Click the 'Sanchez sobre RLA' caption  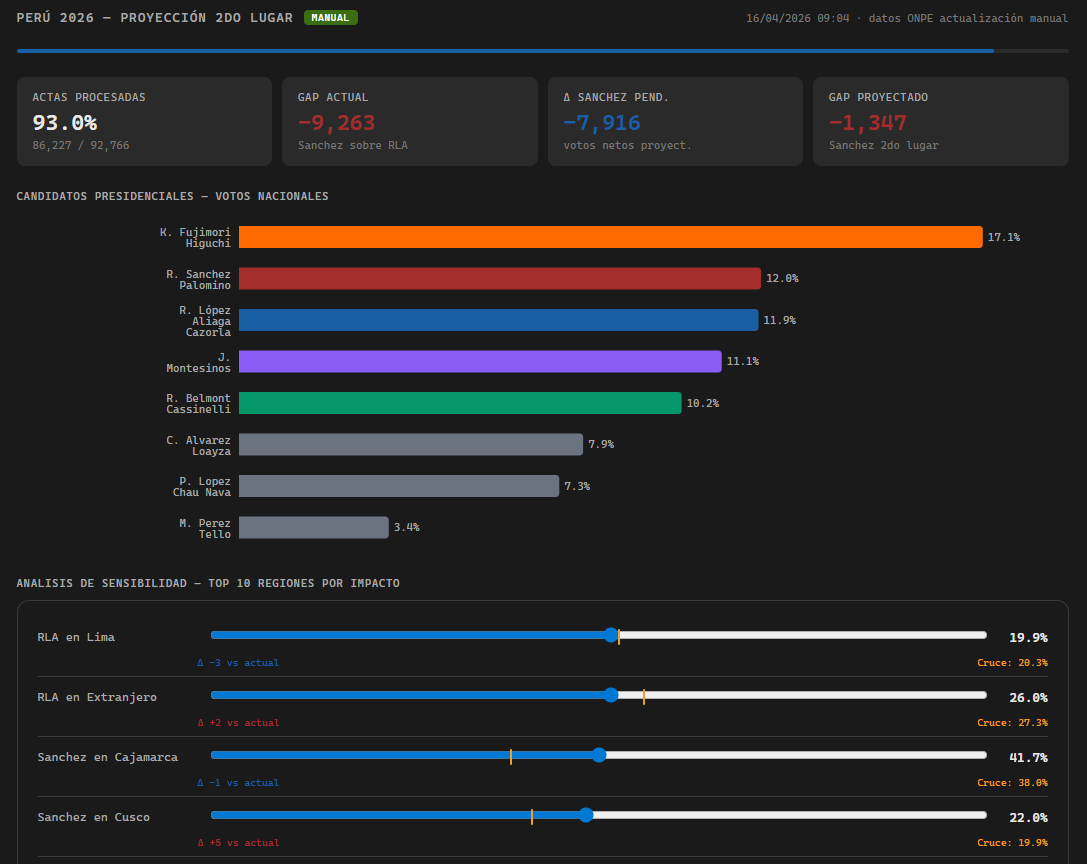pyautogui.click(x=353, y=145)
